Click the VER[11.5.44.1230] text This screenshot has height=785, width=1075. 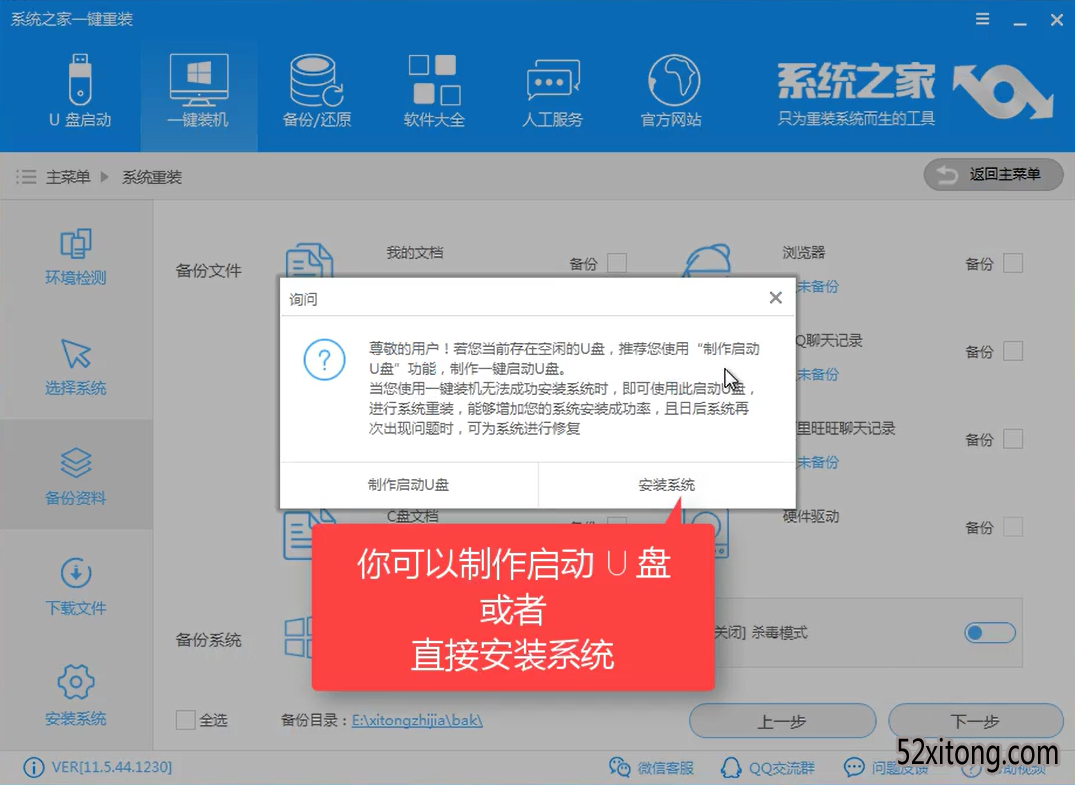click(x=112, y=766)
